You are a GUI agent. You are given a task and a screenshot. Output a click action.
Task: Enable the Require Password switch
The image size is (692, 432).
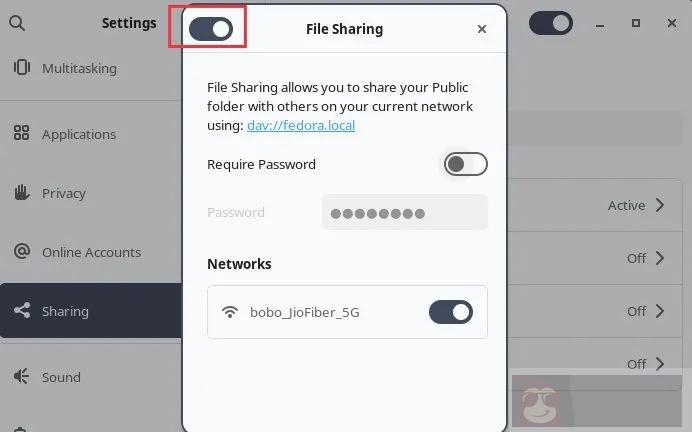pos(466,164)
